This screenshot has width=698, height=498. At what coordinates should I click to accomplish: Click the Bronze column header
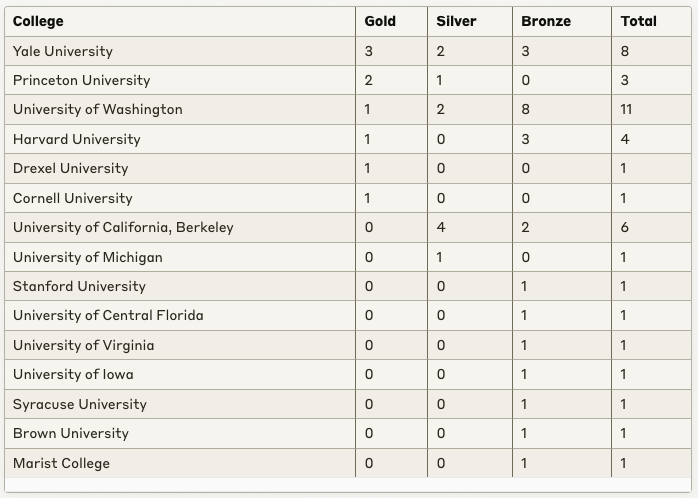pos(562,21)
